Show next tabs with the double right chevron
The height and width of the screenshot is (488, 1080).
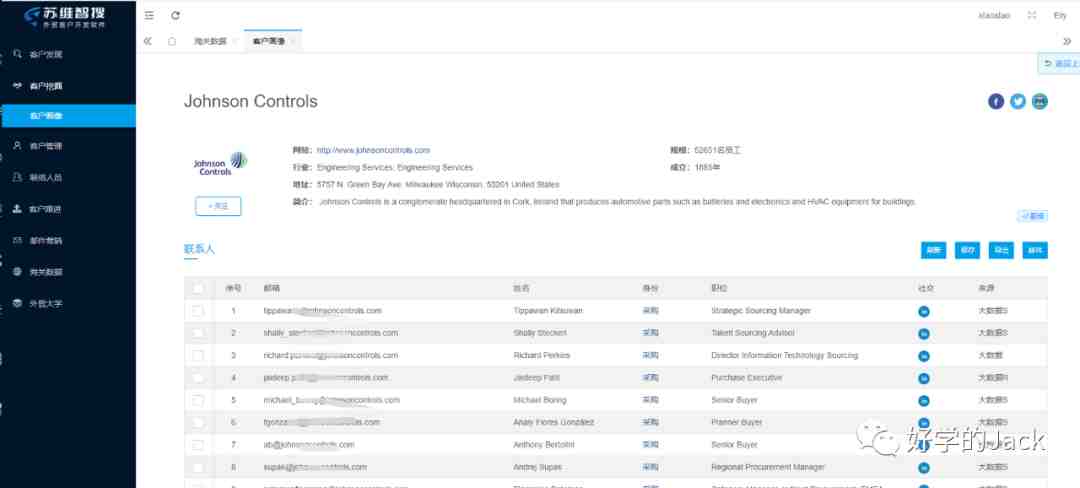tap(1067, 41)
